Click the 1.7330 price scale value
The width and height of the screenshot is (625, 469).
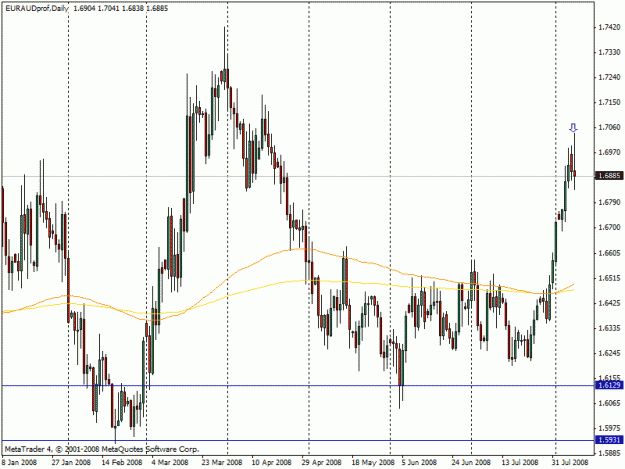(610, 52)
